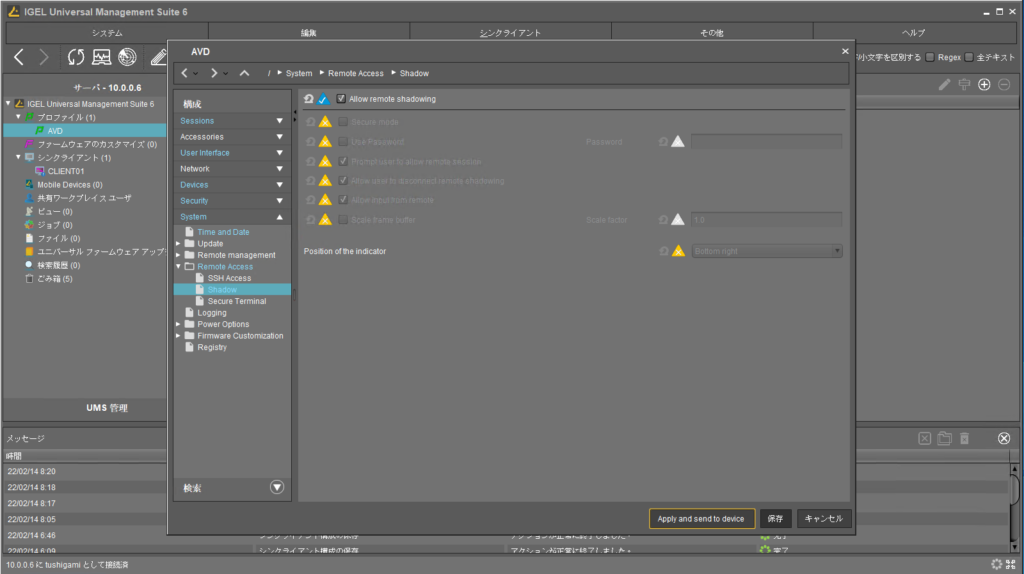Toggle Secure mode checkbox
The height and width of the screenshot is (574, 1024).
[x=343, y=122]
